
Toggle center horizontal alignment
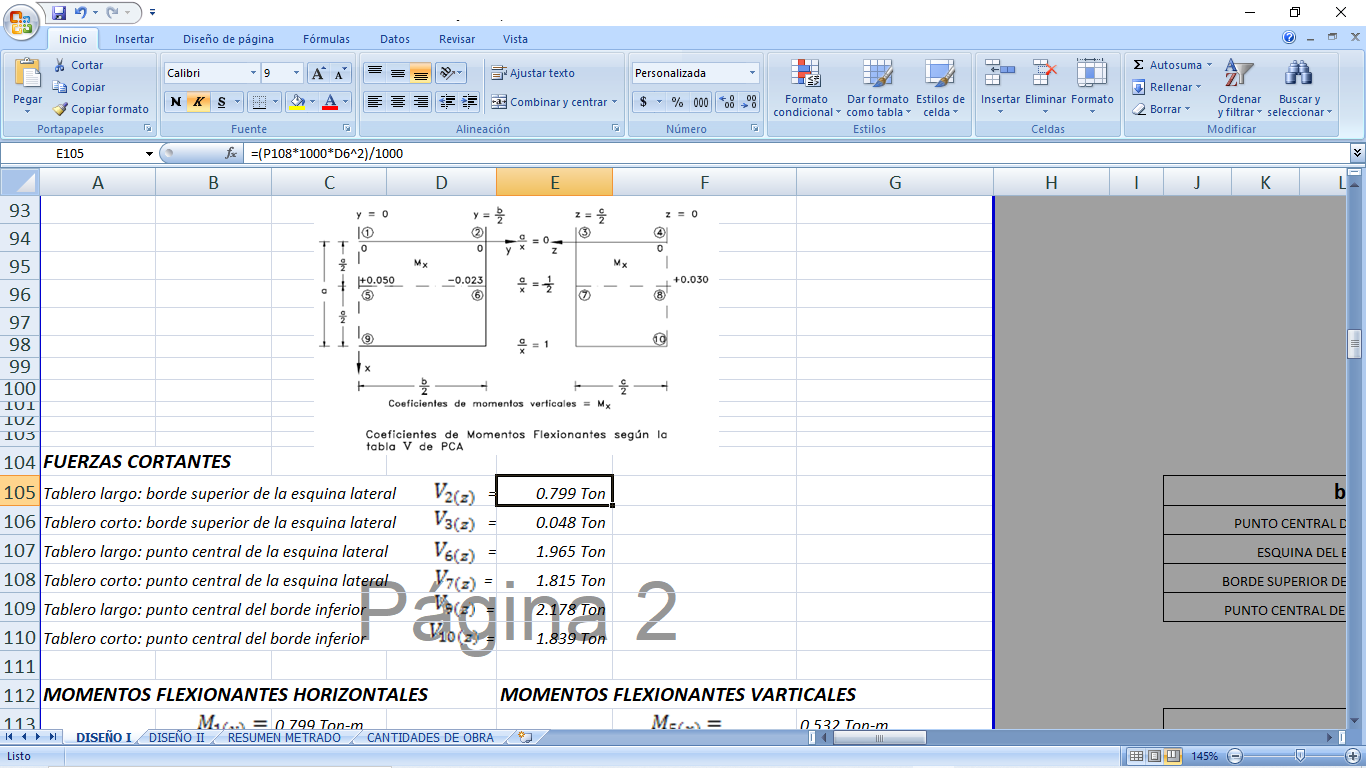click(x=398, y=102)
